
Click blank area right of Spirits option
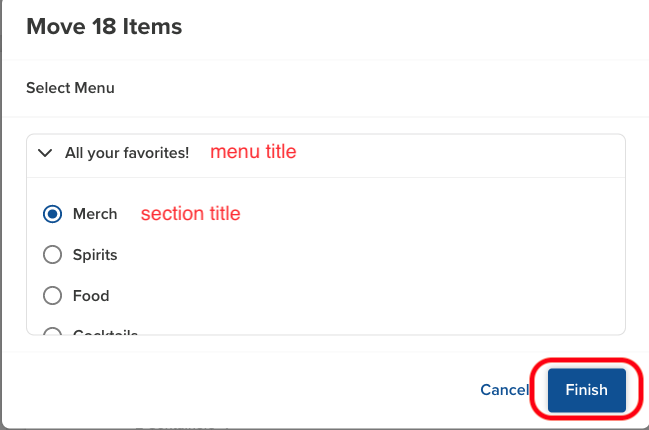point(368,255)
